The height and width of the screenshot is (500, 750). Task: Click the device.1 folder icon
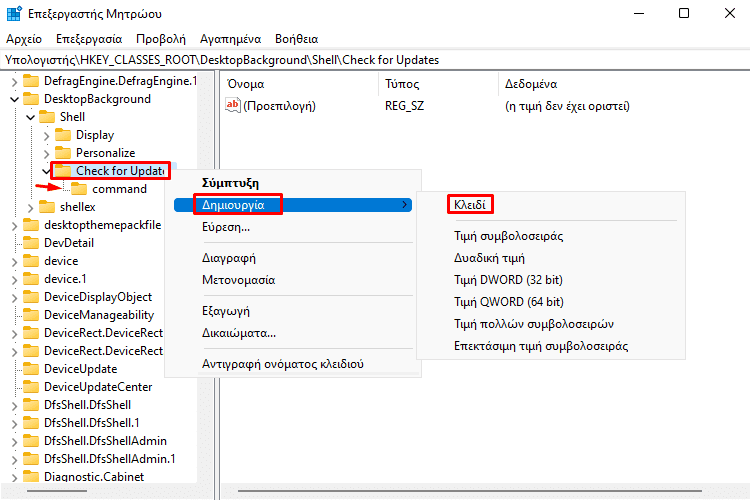click(31, 278)
